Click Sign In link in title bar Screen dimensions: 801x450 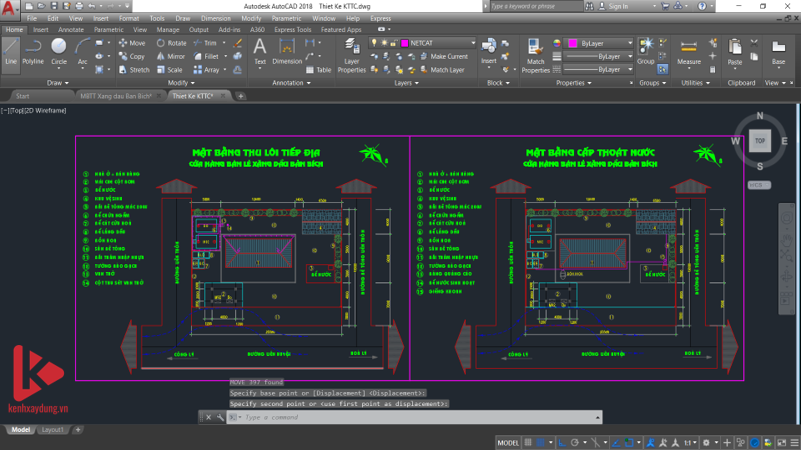618,6
